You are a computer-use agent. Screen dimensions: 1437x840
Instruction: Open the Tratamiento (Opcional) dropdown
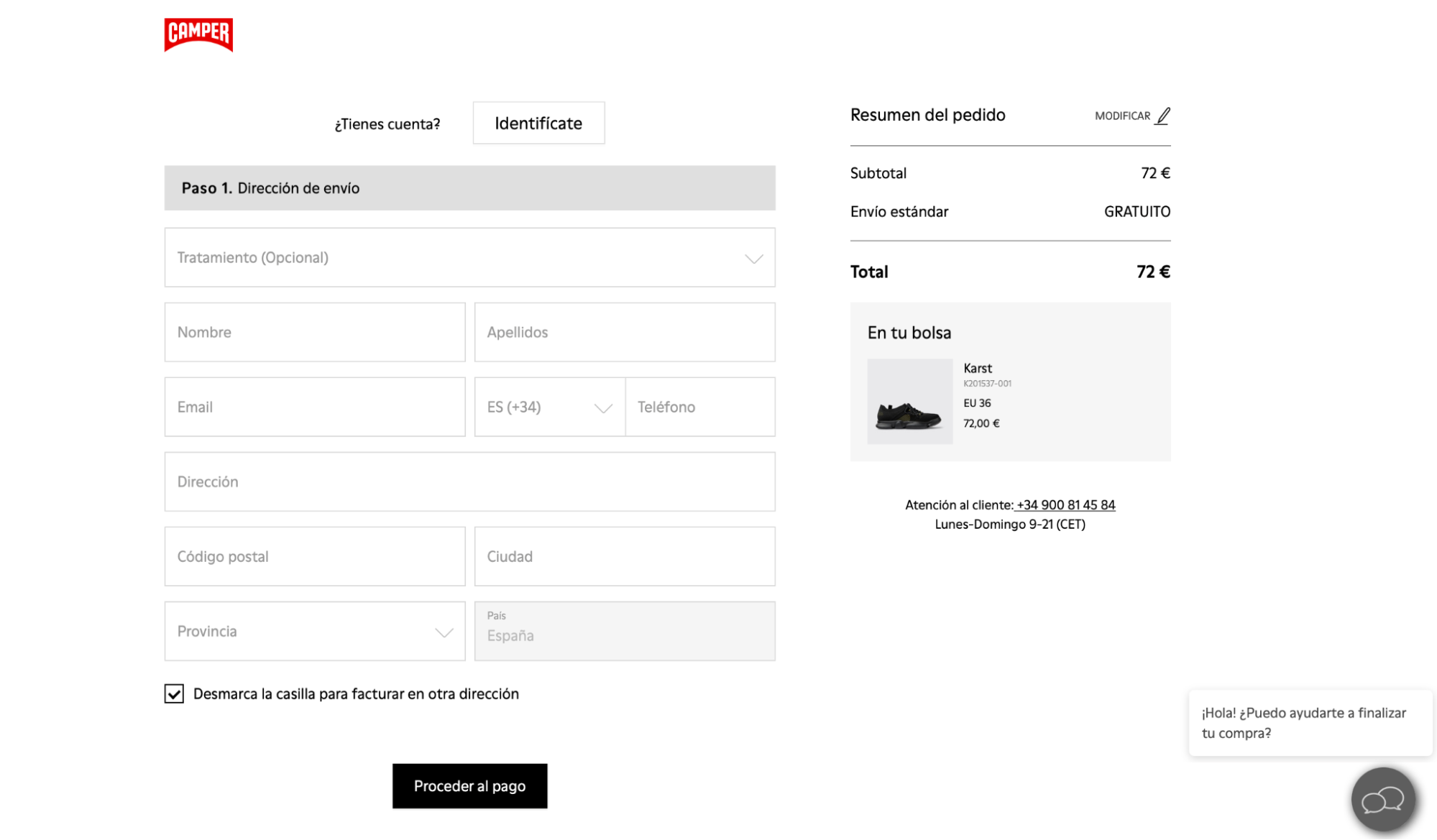(469, 257)
